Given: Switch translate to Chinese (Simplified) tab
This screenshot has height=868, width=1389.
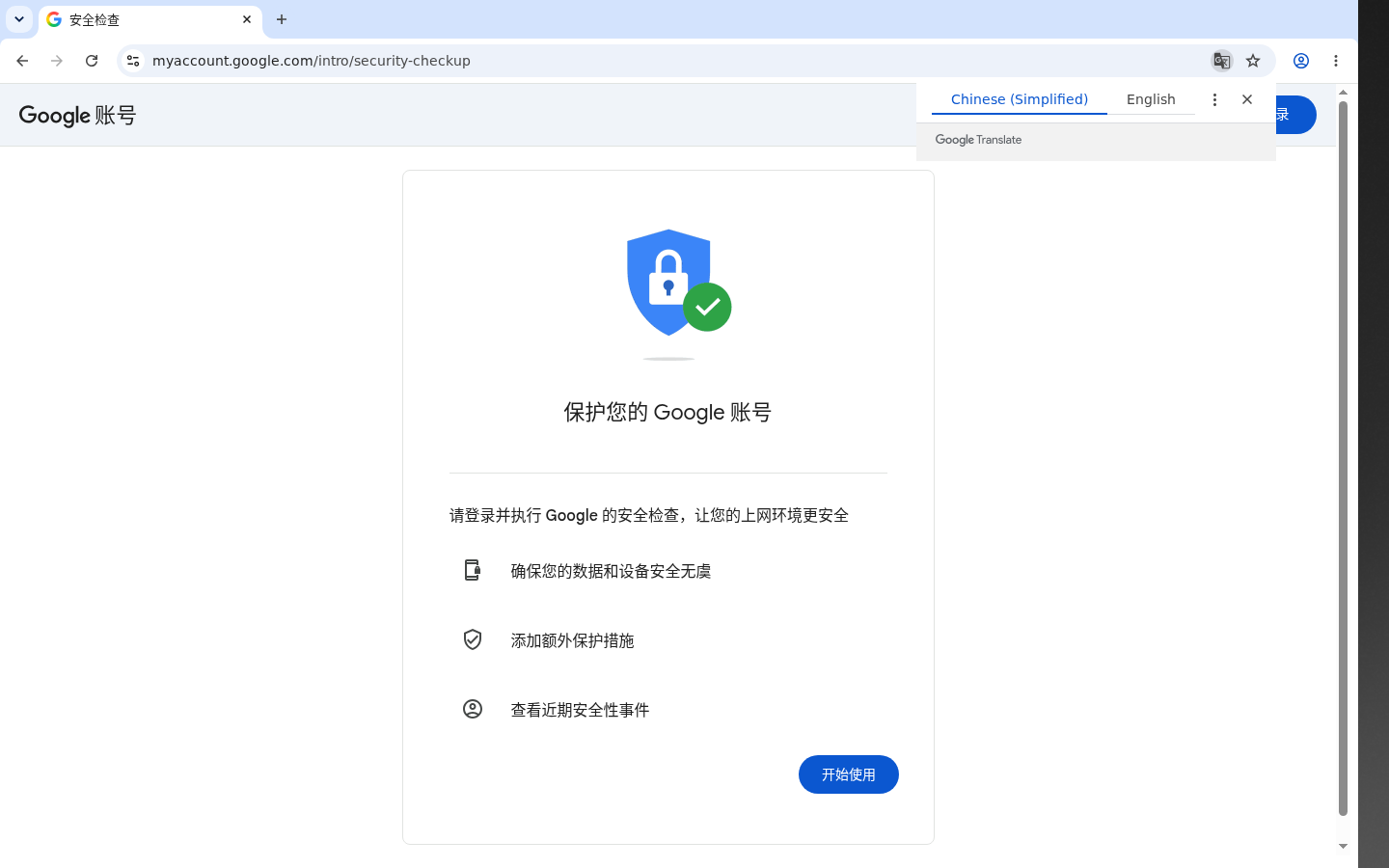Looking at the screenshot, I should tap(1020, 99).
